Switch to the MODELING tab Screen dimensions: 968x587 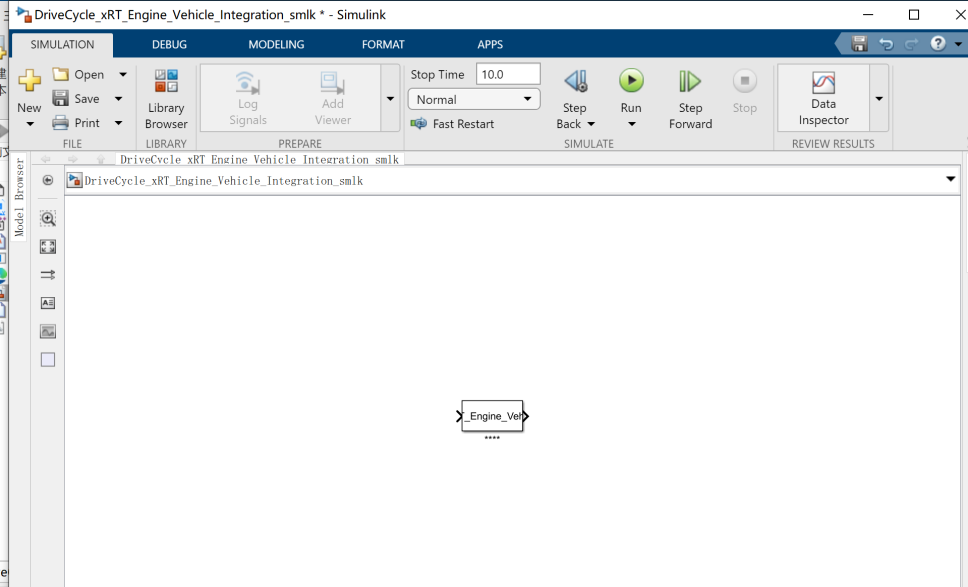(276, 45)
